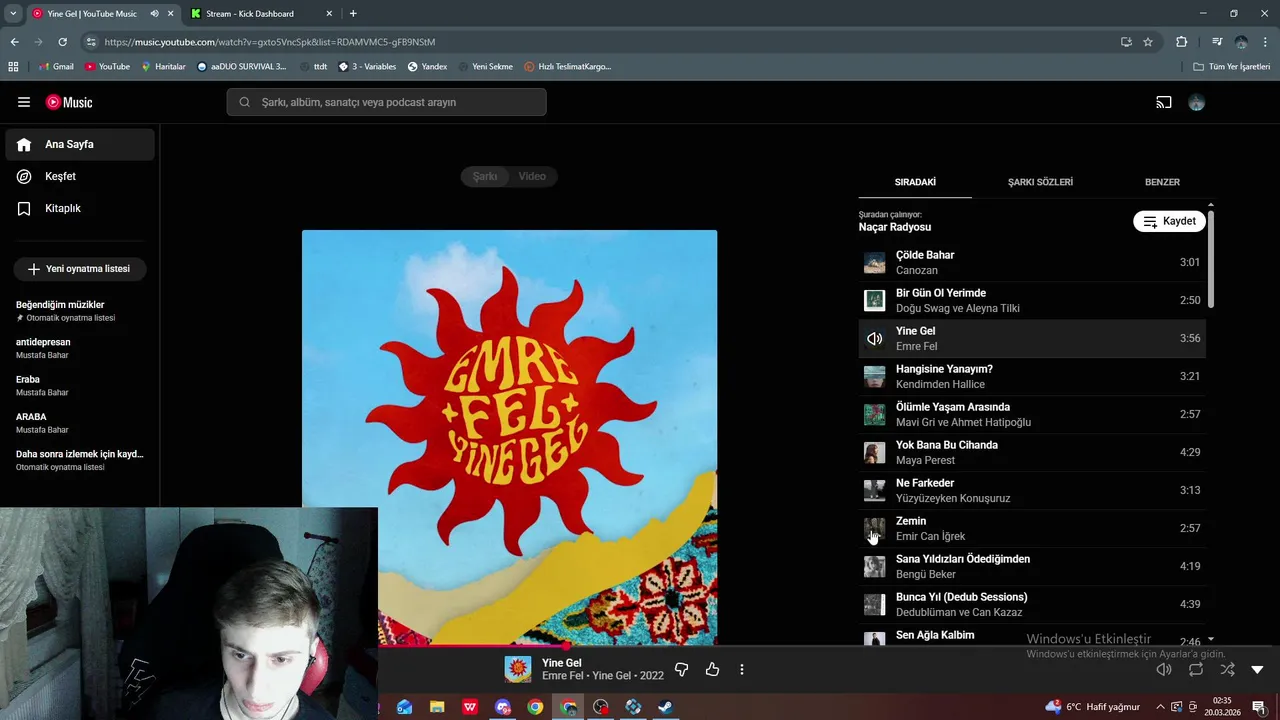Open Kitaplık in the sidebar
The image size is (1280, 720).
(x=80, y=208)
